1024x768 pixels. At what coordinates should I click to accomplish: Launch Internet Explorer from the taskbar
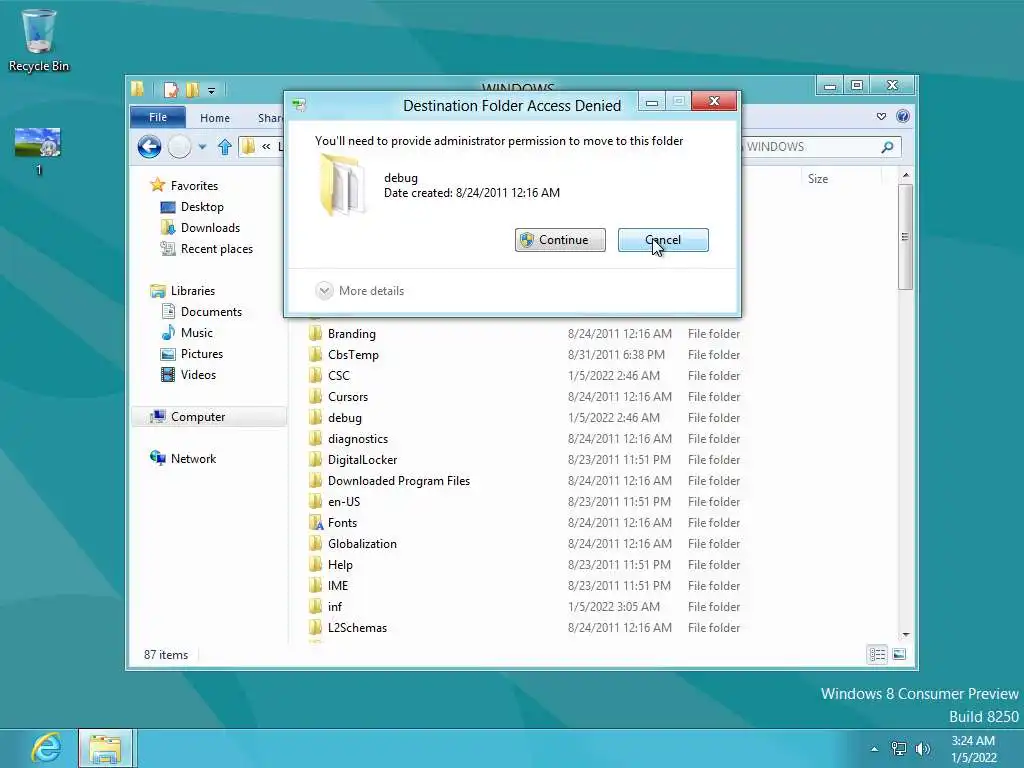[46, 748]
